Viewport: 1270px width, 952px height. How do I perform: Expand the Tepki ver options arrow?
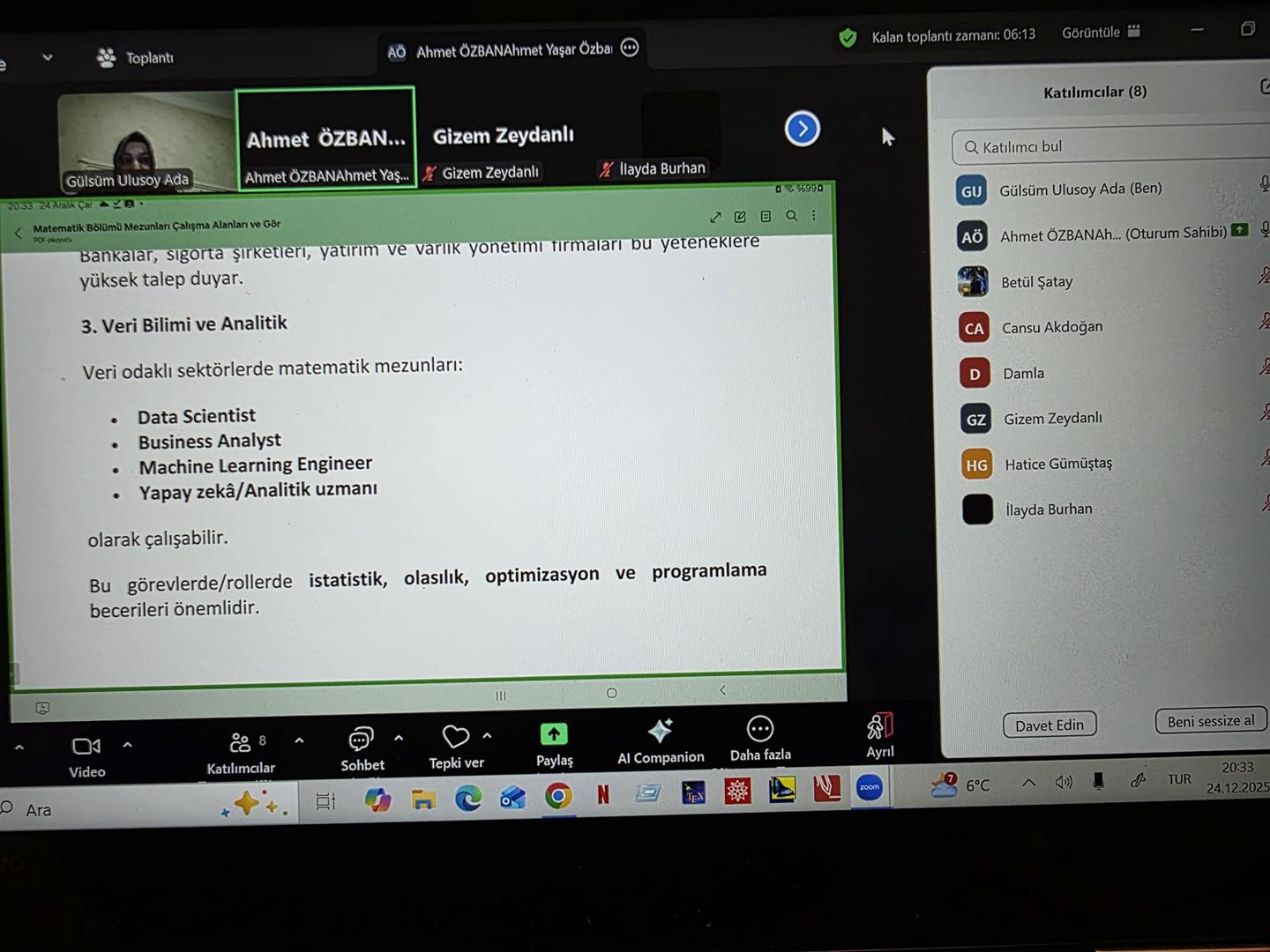point(488,735)
